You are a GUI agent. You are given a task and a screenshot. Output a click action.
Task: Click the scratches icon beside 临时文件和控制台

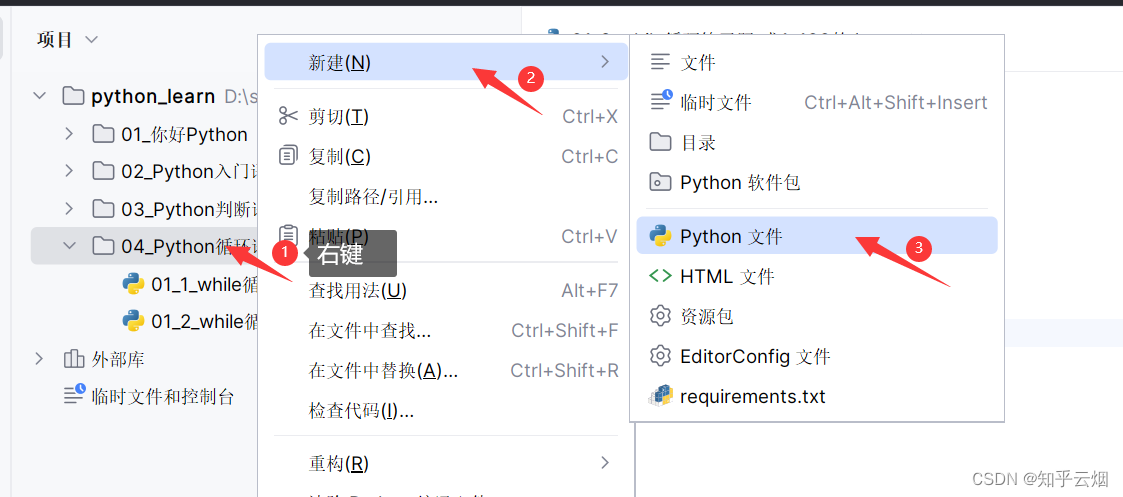pos(74,394)
